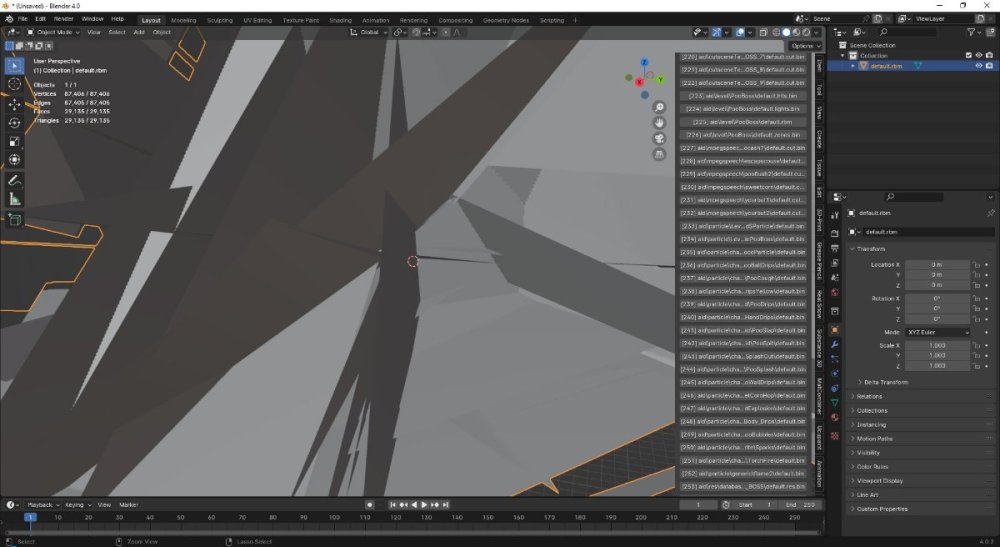
Task: Open the Modifiers properties tab (wrench)
Action: [x=834, y=344]
